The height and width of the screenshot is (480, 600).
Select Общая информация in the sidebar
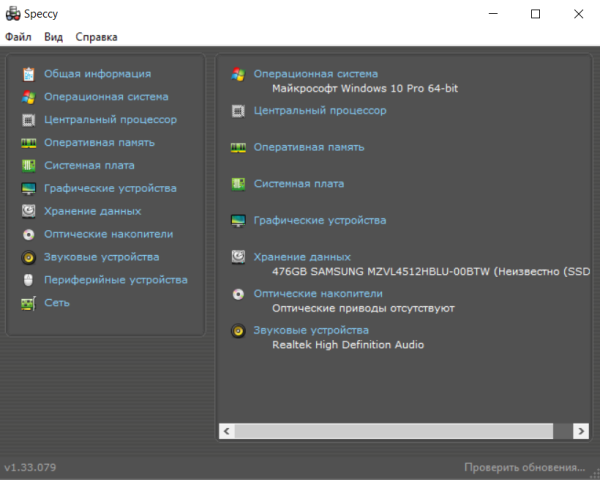(x=98, y=73)
